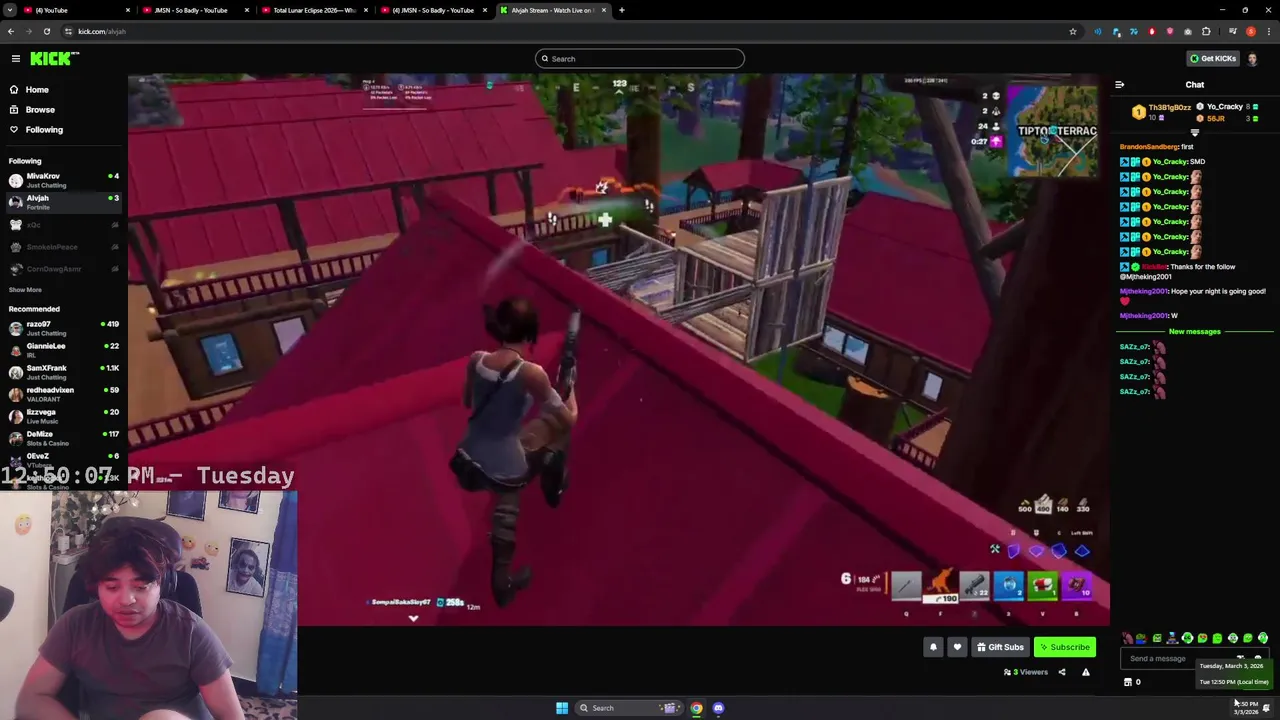Expand Show More under Following
This screenshot has height=720, width=1280.
25,290
